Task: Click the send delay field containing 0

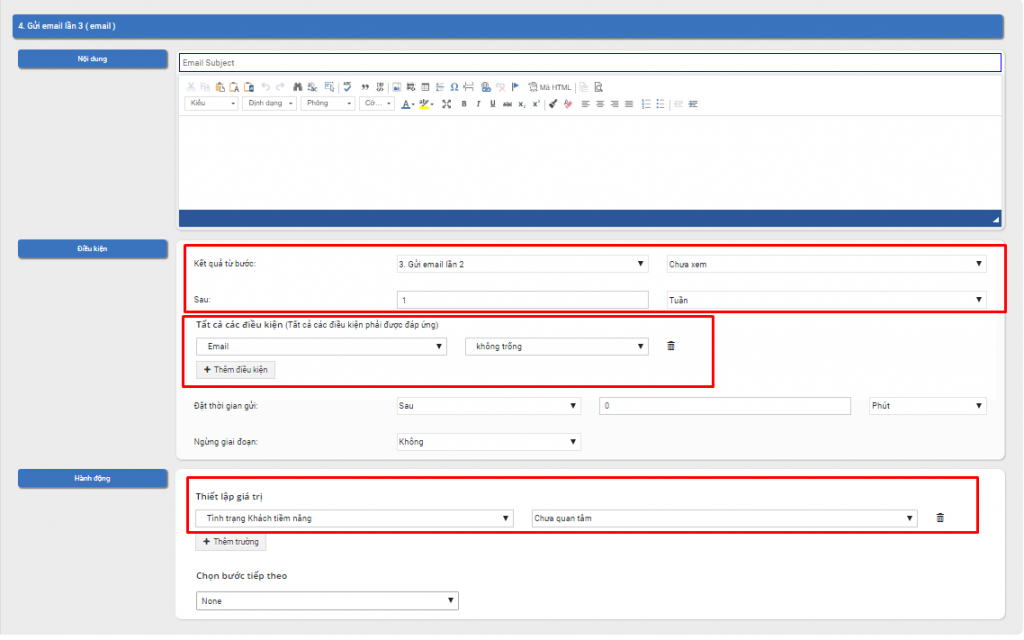Action: 725,406
